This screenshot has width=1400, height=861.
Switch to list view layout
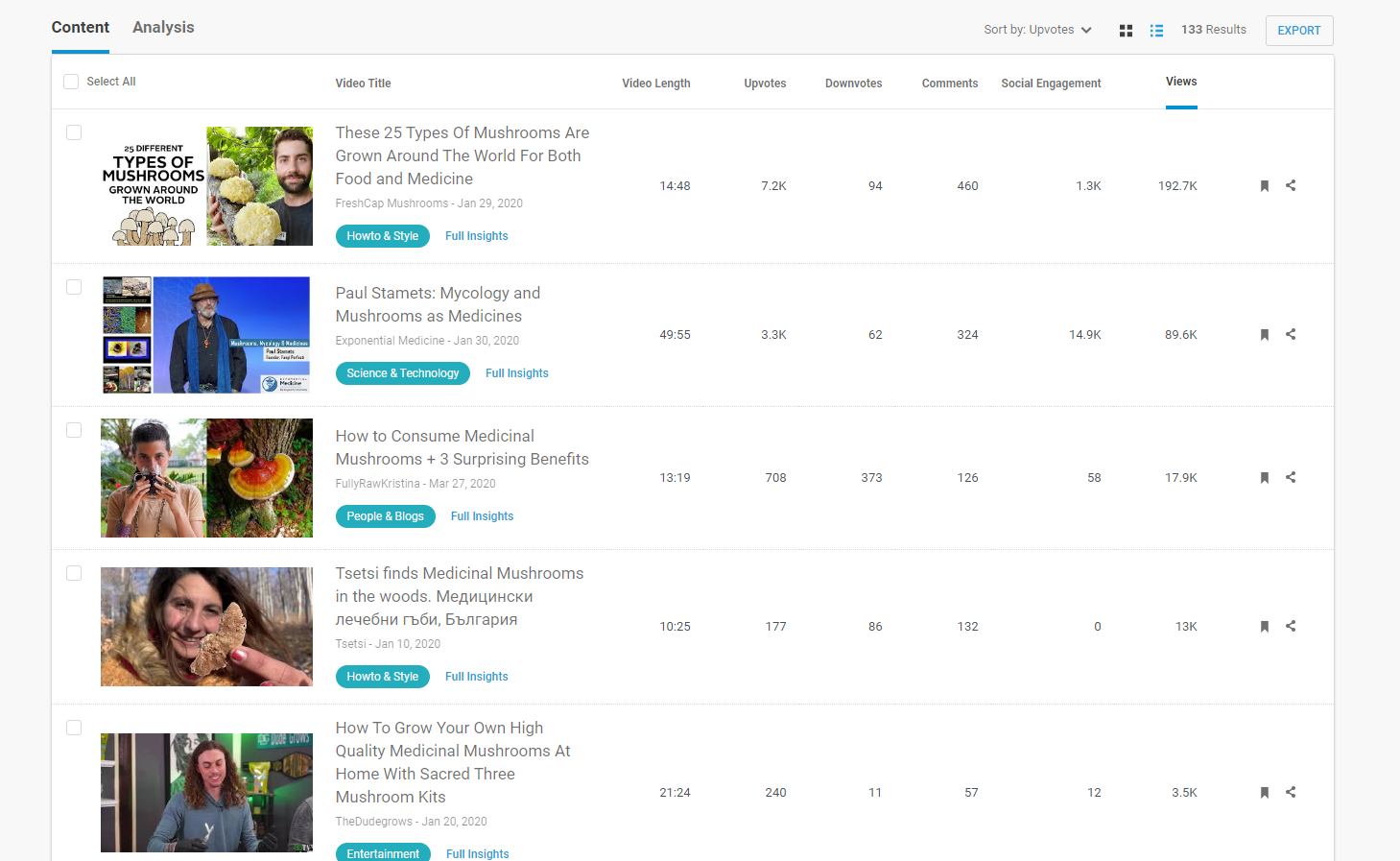click(1156, 31)
